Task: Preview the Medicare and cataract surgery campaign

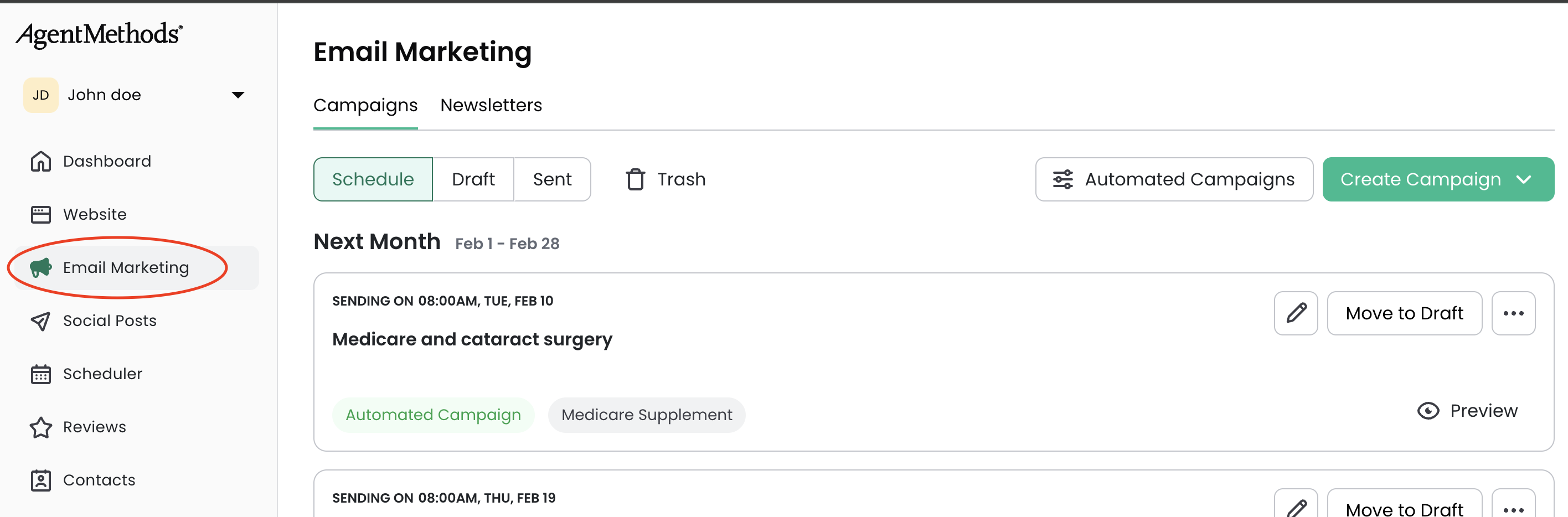Action: 1467,411
